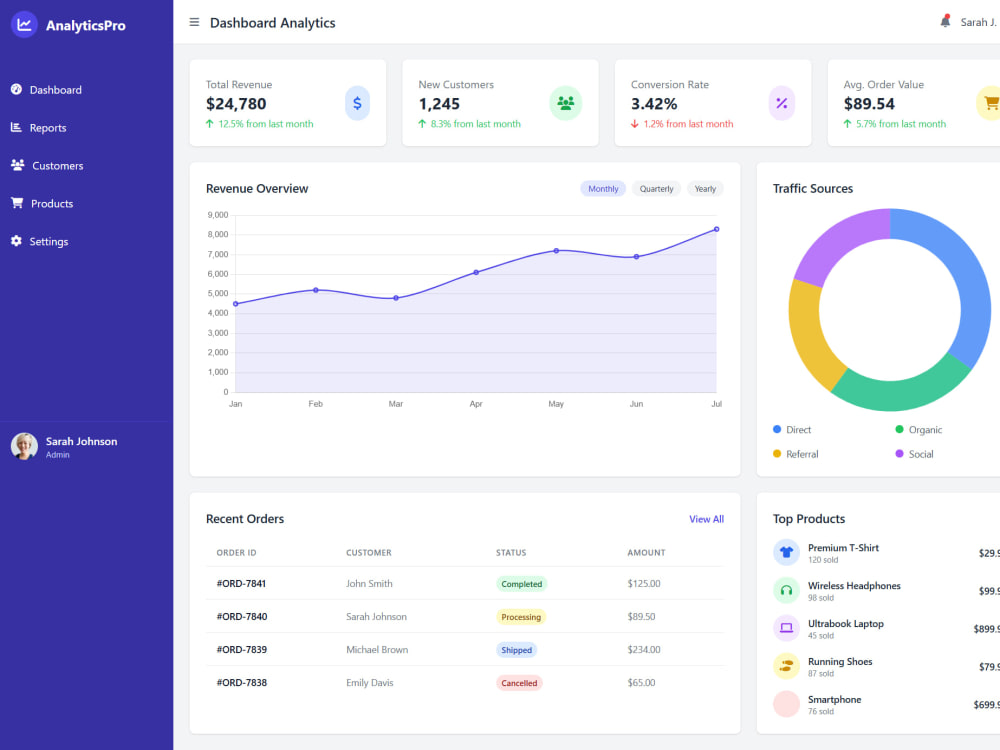This screenshot has height=750, width=1000.
Task: Open the notification bell icon
Action: tap(945, 22)
